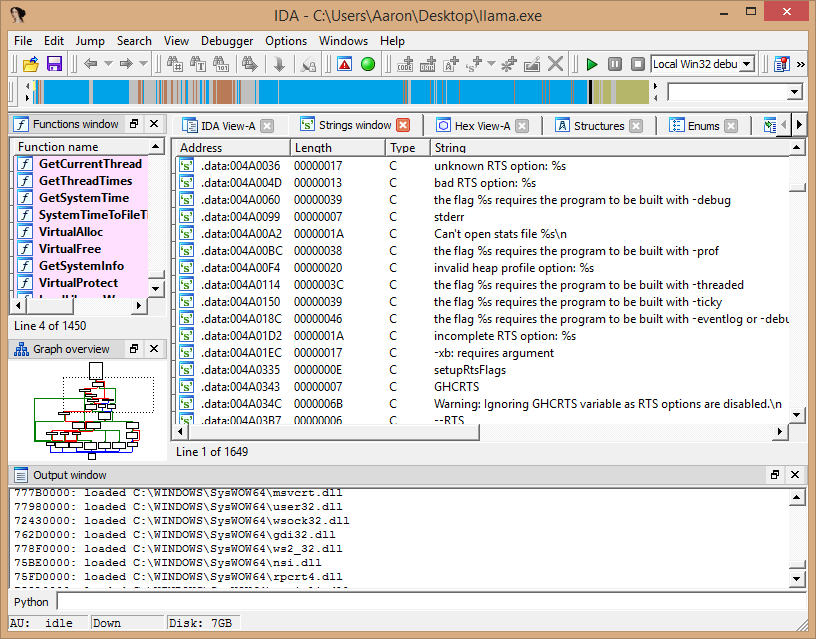Viewport: 816px width, 639px height.
Task: Close the Functions window panel
Action: point(154,124)
